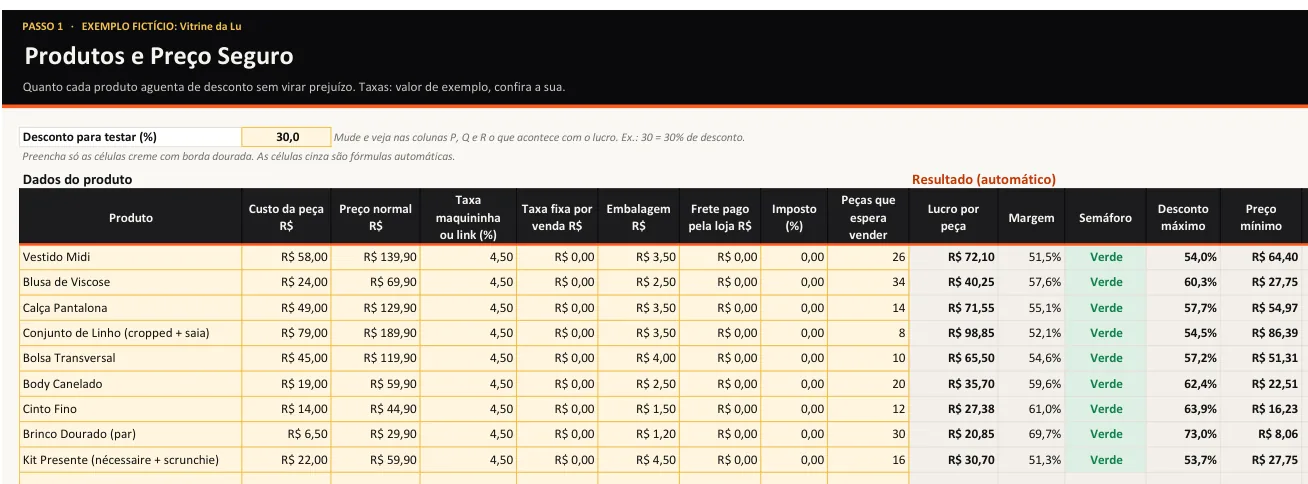
Task: Select the normal price cell R$ 119,90
Action: coord(376,358)
